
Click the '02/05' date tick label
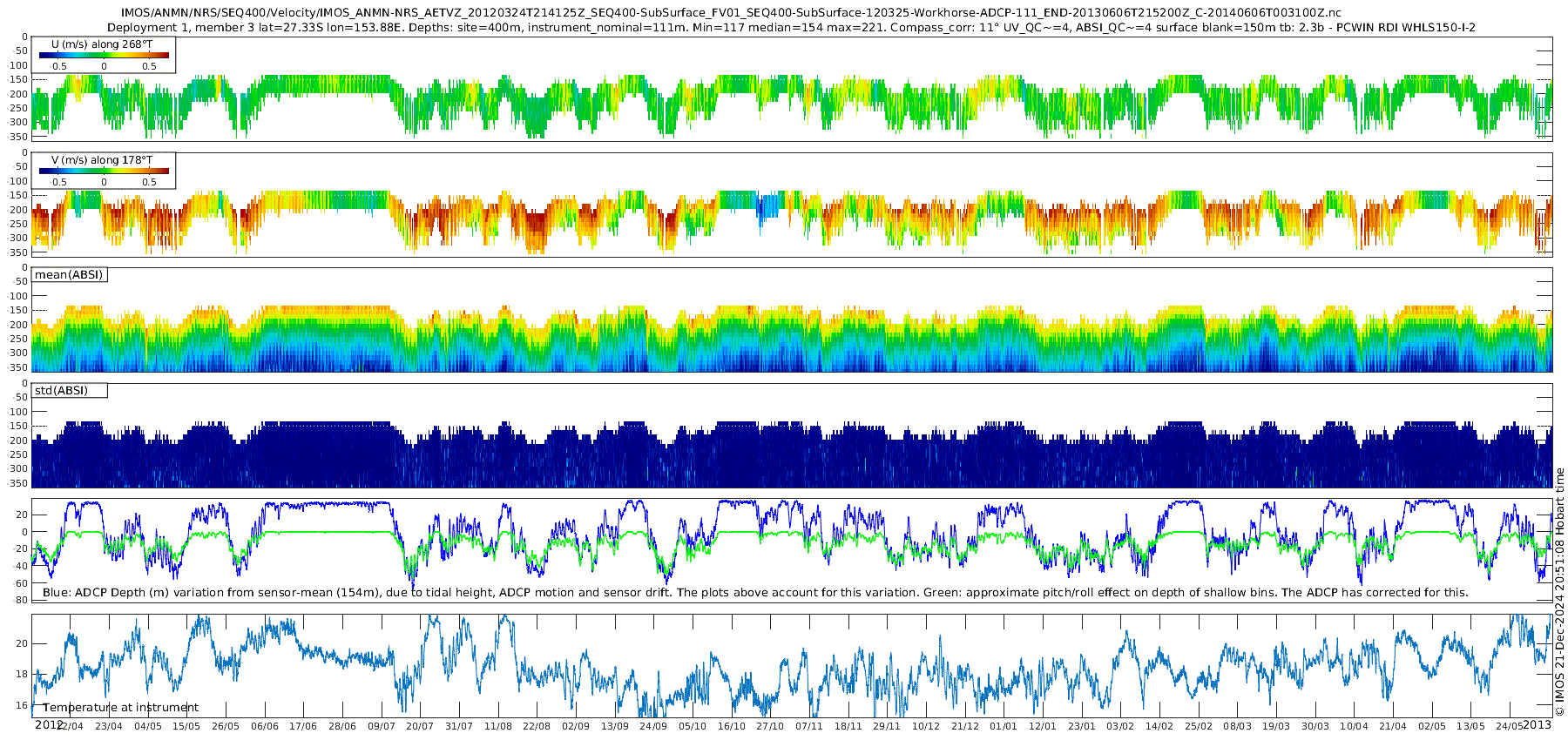(x=1432, y=726)
